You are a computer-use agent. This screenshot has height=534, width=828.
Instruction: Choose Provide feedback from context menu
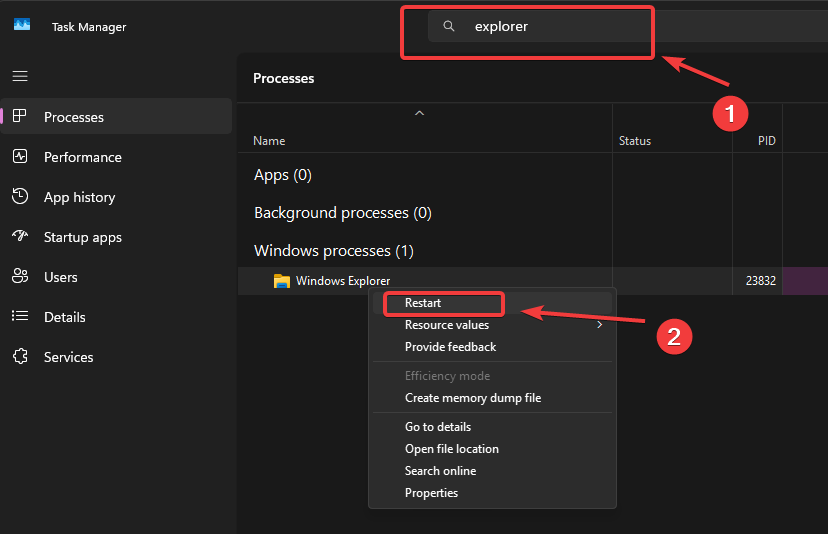coord(450,347)
